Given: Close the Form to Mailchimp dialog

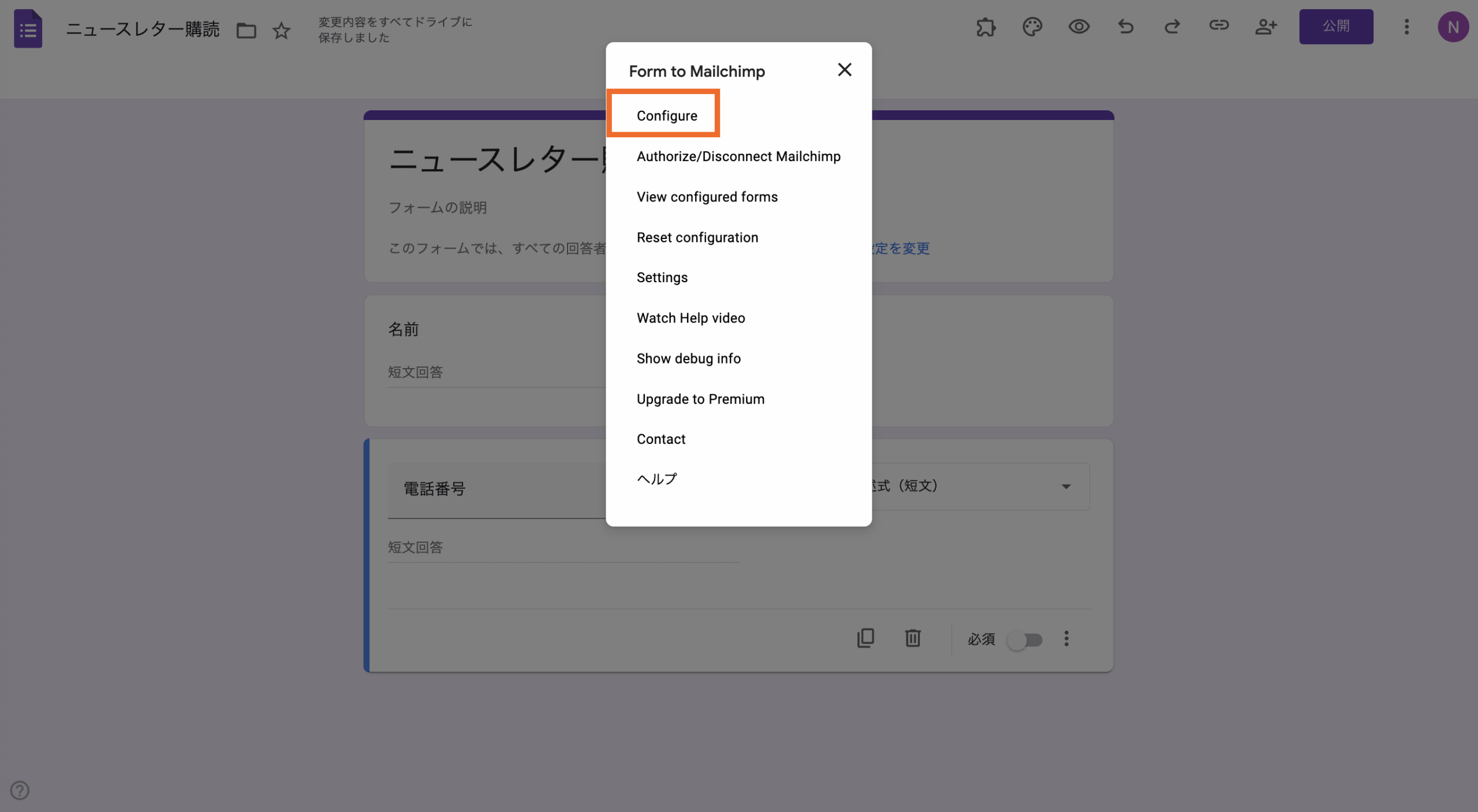Looking at the screenshot, I should tap(845, 70).
